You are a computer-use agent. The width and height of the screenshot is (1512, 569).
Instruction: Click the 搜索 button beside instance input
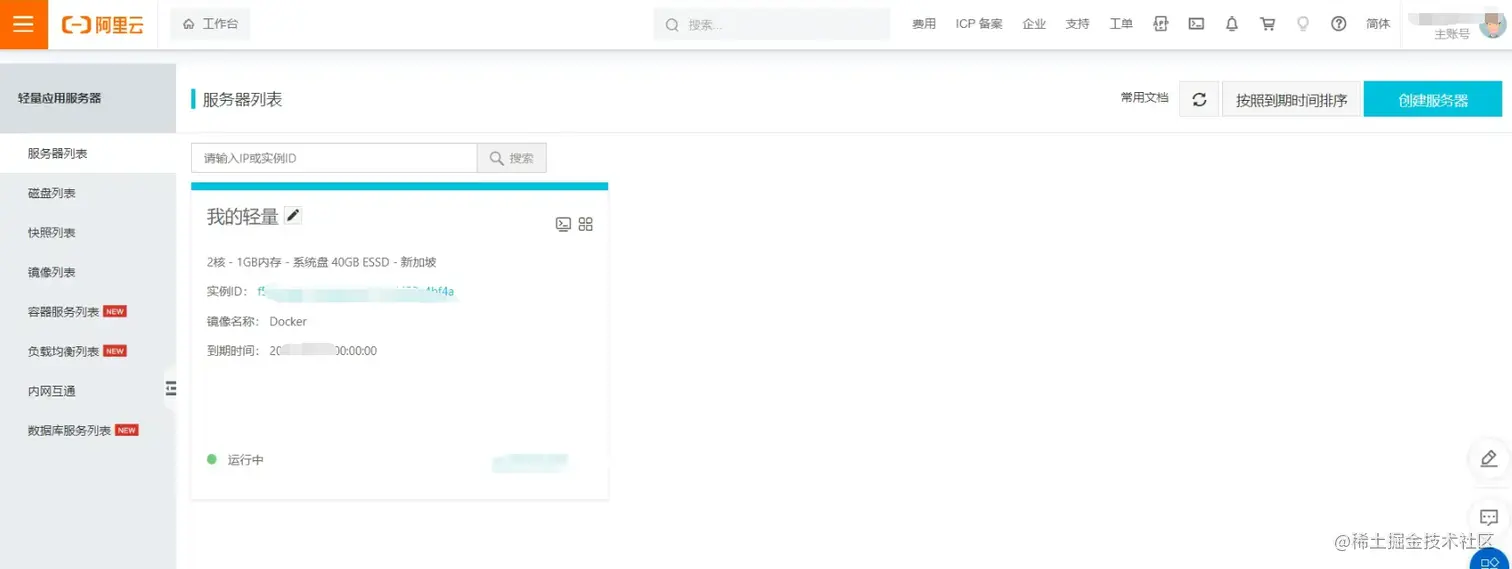point(512,158)
